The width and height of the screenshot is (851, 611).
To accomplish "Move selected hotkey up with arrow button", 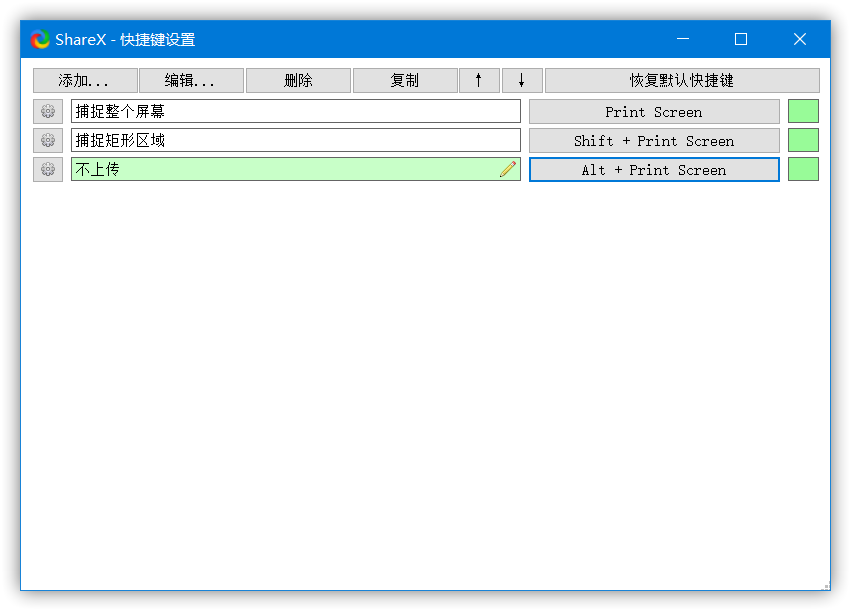I will click(x=479, y=80).
